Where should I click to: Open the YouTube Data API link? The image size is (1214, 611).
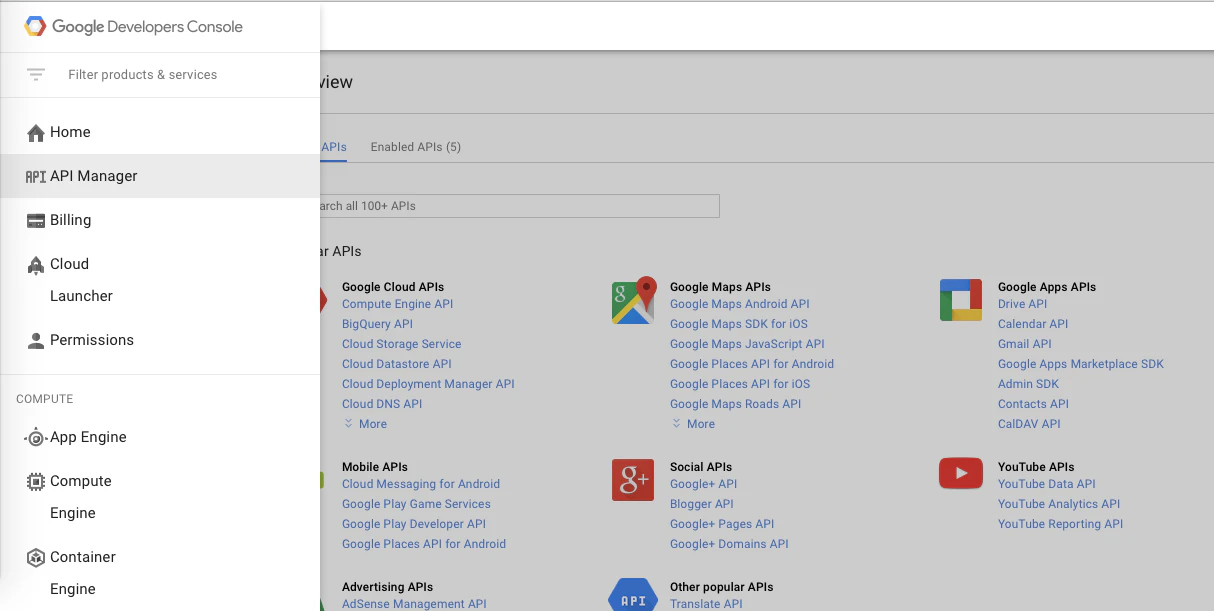pyautogui.click(x=1046, y=484)
